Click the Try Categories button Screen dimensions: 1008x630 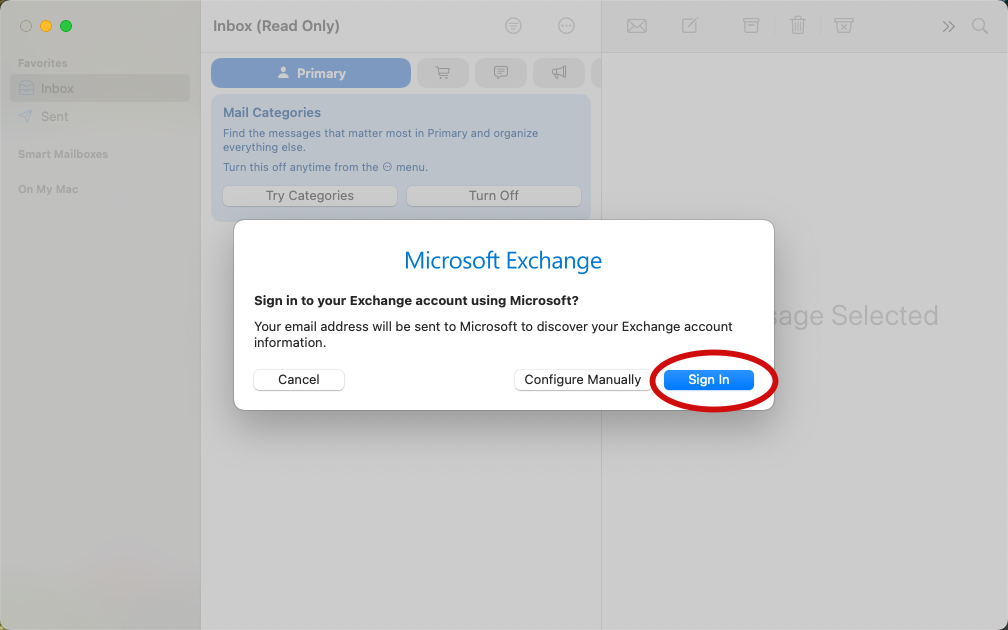pyautogui.click(x=310, y=195)
